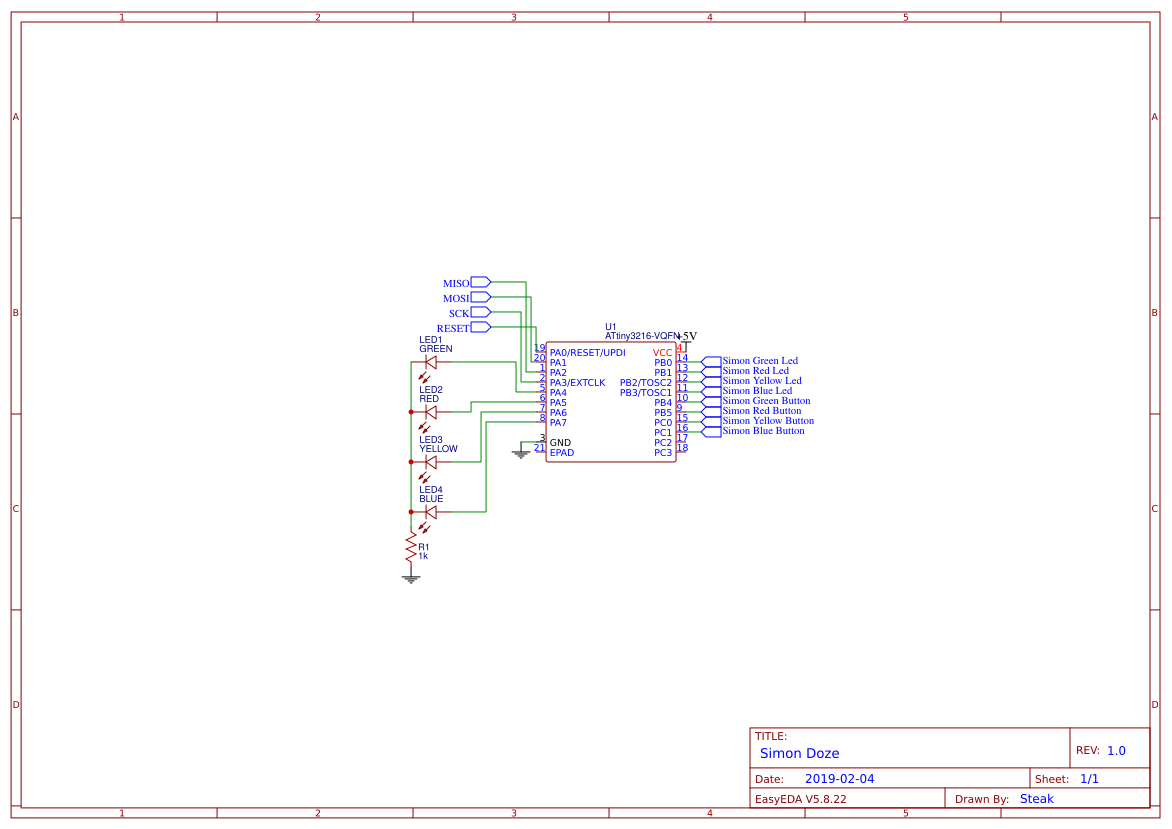Click the ATtiny3216-VQFN part name label

(641, 337)
